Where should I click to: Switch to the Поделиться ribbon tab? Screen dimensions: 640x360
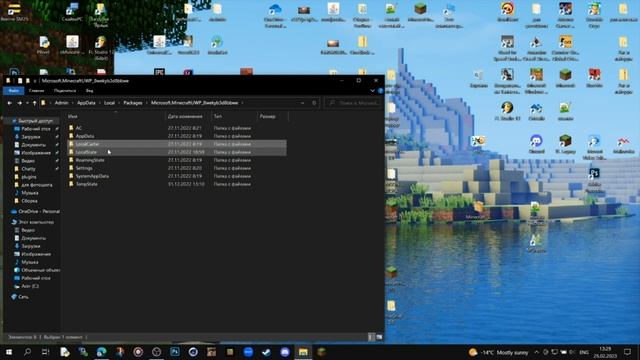(x=65, y=91)
